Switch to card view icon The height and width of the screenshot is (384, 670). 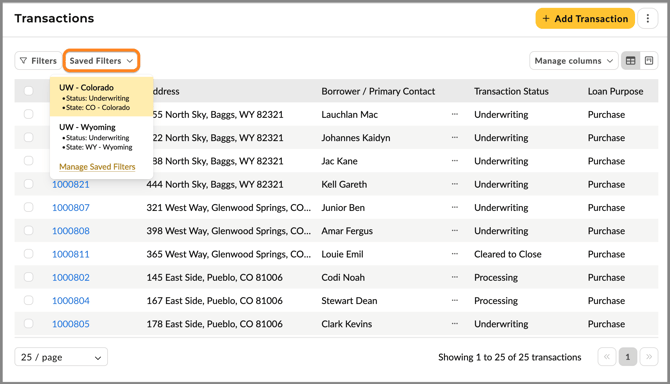click(649, 61)
